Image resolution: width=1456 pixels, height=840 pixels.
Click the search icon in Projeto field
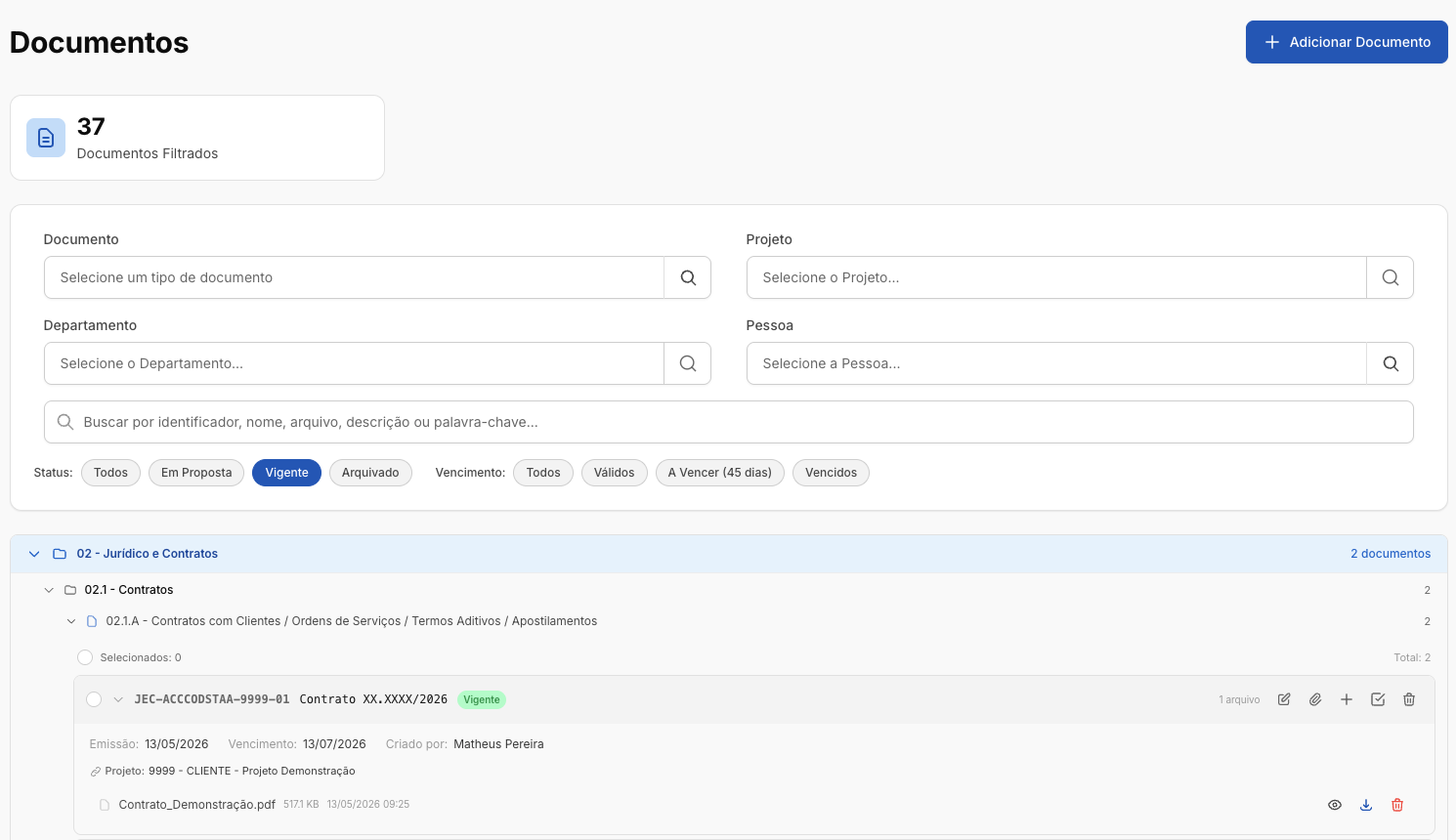[1391, 277]
